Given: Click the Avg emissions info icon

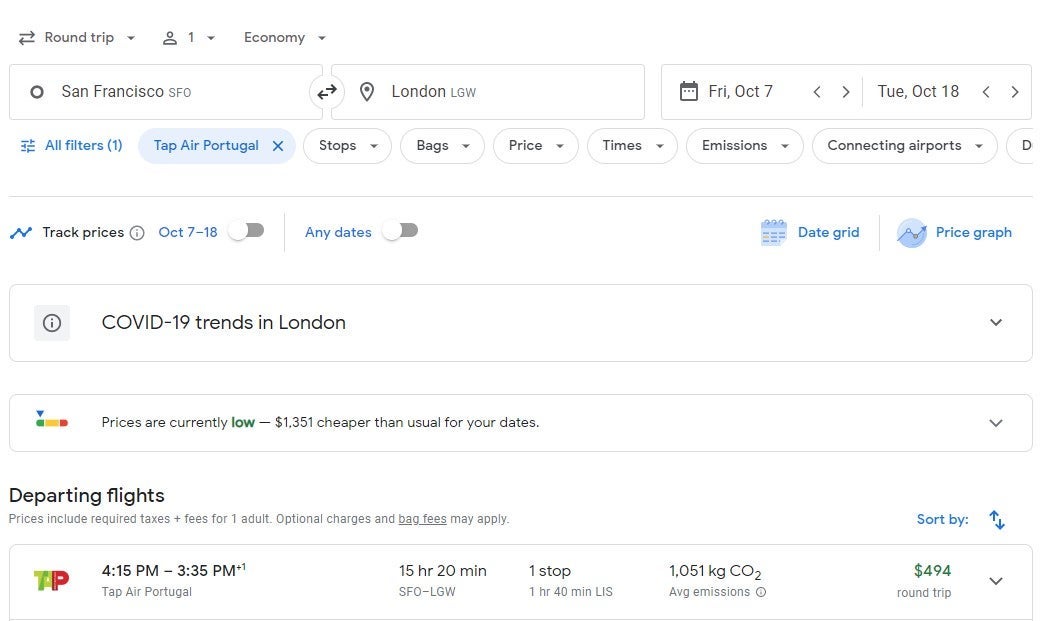Looking at the screenshot, I should [761, 592].
